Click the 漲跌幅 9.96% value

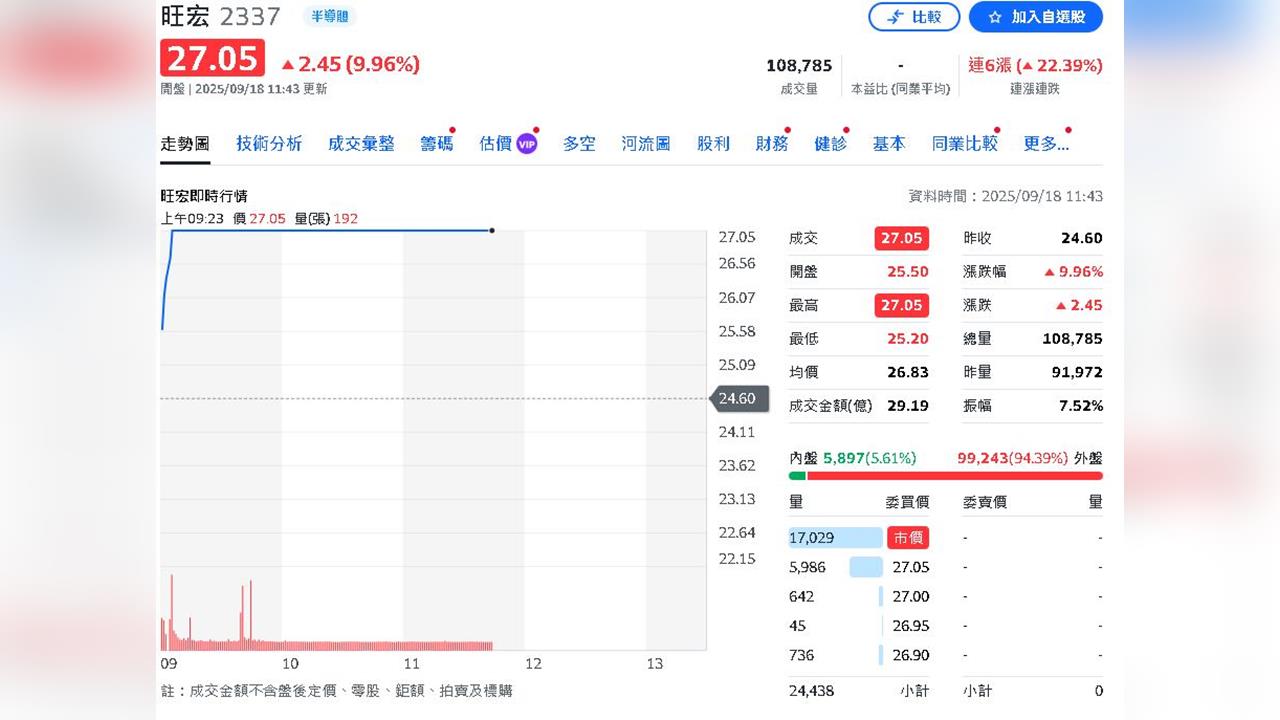pyautogui.click(x=1073, y=272)
